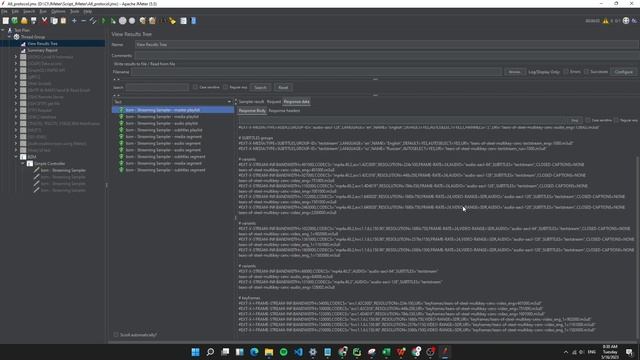
Task: Click the Configure button
Action: (624, 72)
